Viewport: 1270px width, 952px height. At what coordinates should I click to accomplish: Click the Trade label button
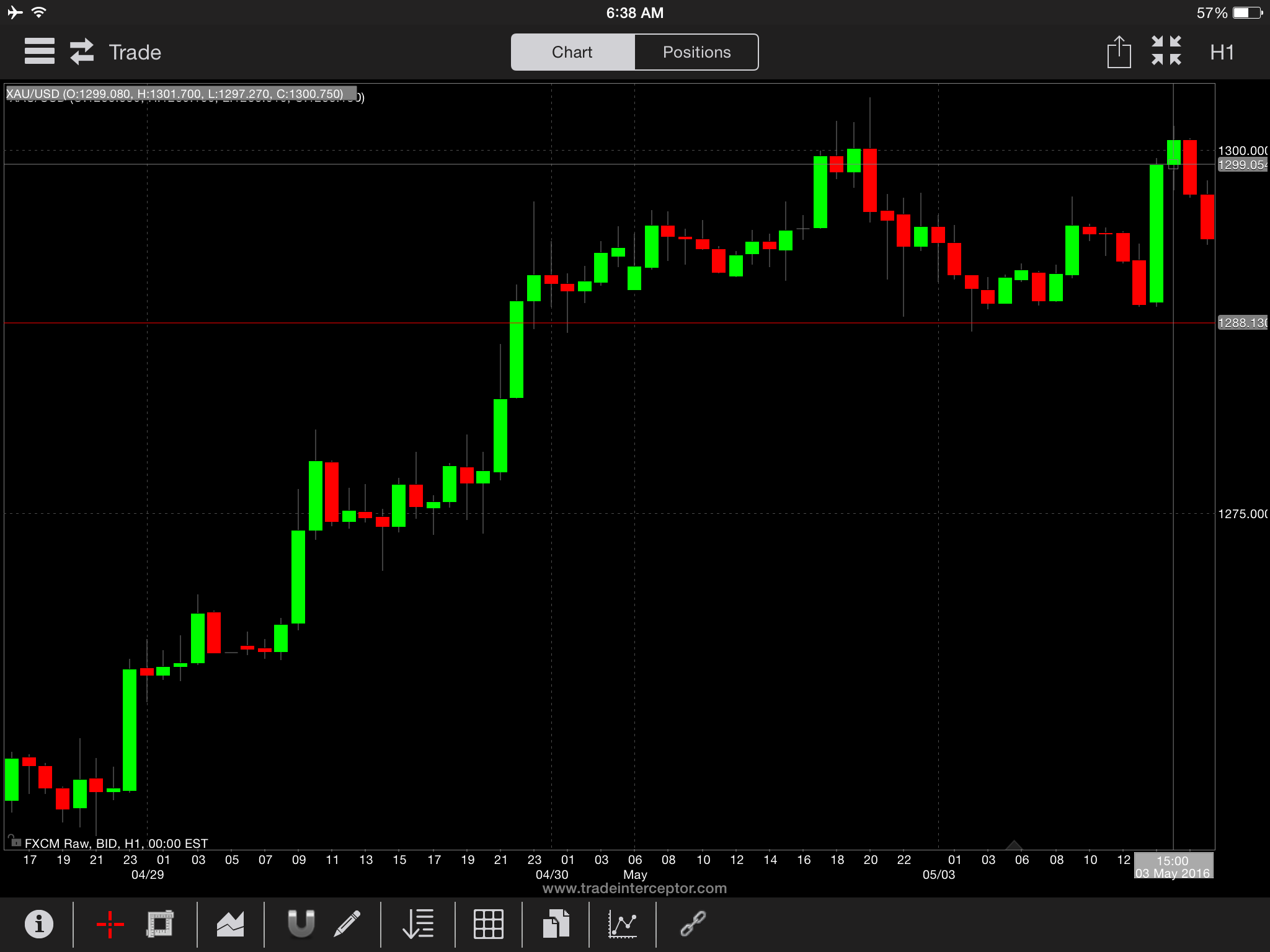[x=135, y=52]
